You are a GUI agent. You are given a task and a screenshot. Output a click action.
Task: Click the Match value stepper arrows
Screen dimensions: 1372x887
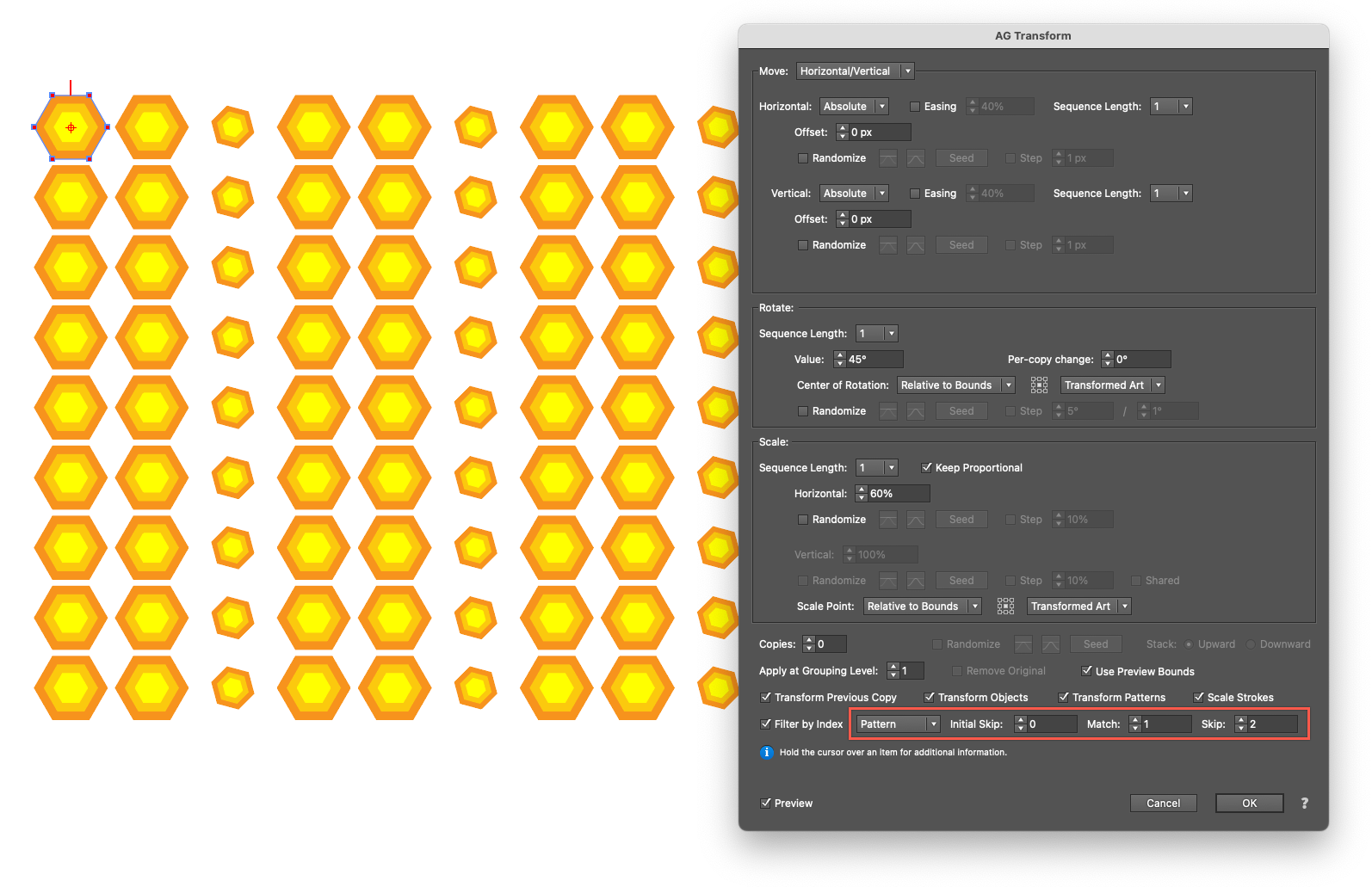[x=1134, y=724]
